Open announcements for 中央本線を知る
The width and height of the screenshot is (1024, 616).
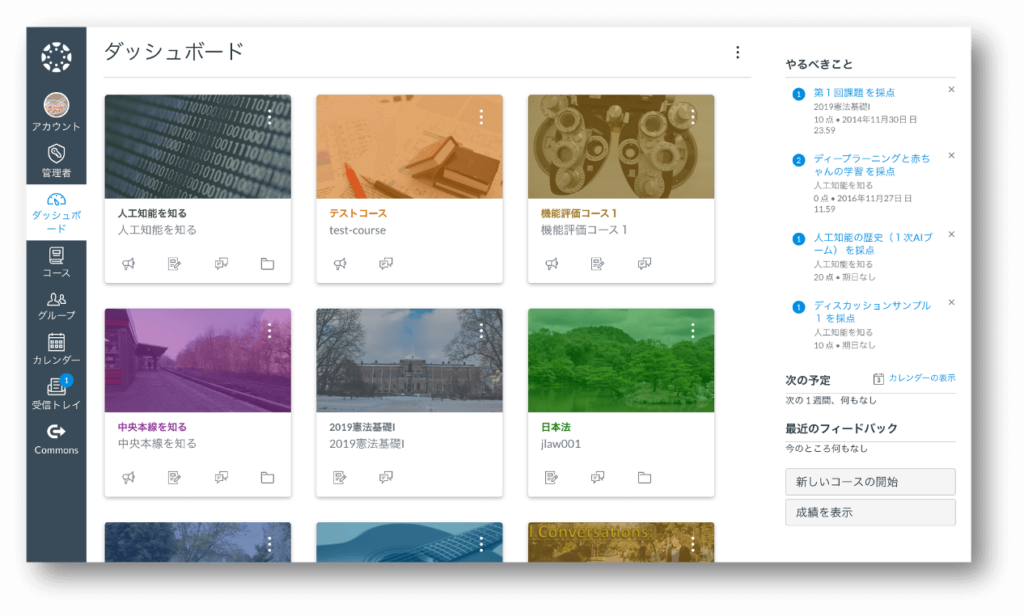tap(129, 478)
